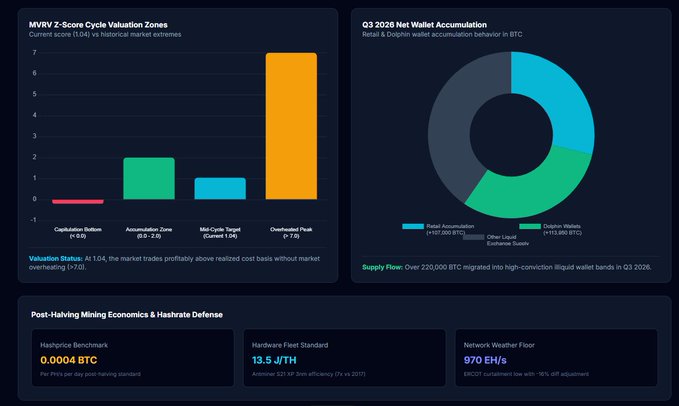Click the blue Retail Accumulation legend swatch
The height and width of the screenshot is (406, 679).
tap(413, 226)
